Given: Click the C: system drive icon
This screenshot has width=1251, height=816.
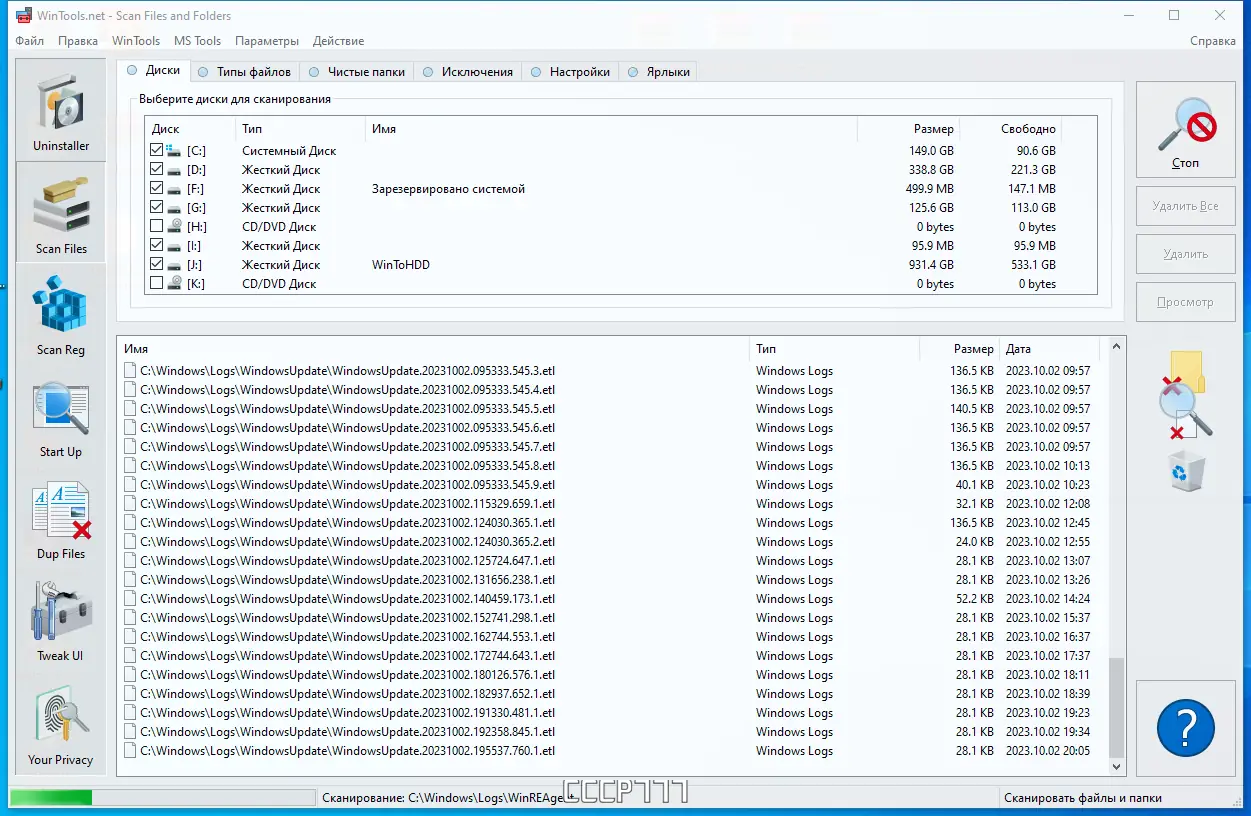Looking at the screenshot, I should pos(173,150).
